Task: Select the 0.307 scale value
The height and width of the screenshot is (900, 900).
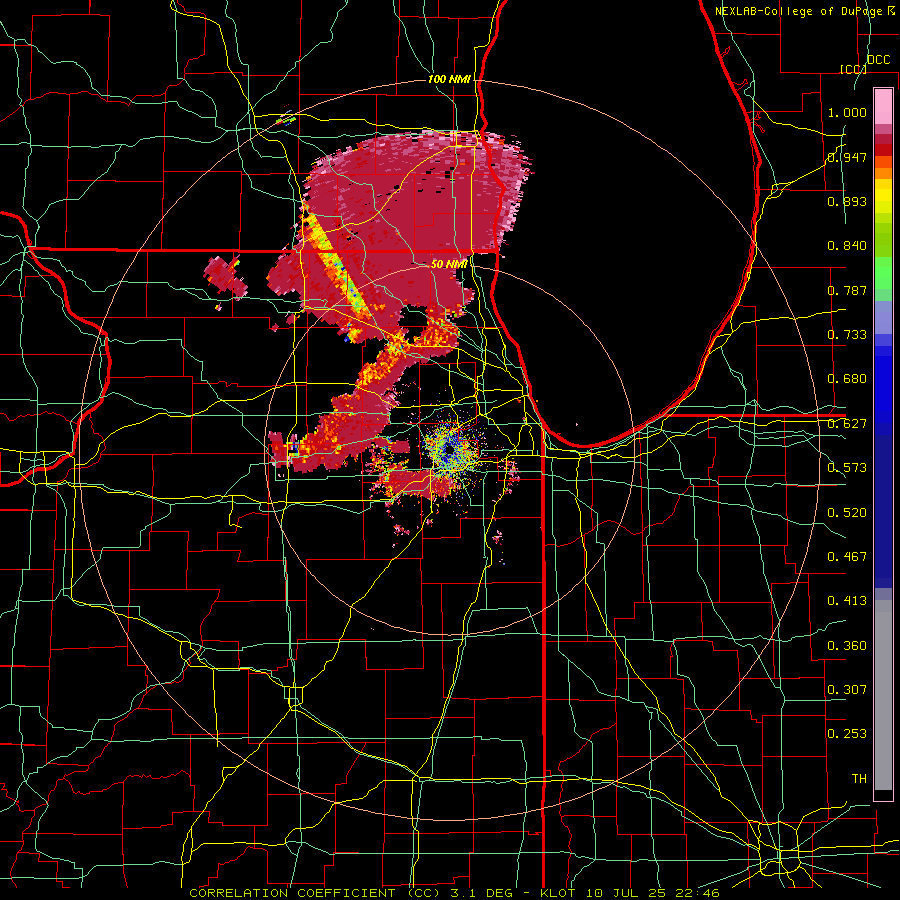Action: pos(847,690)
